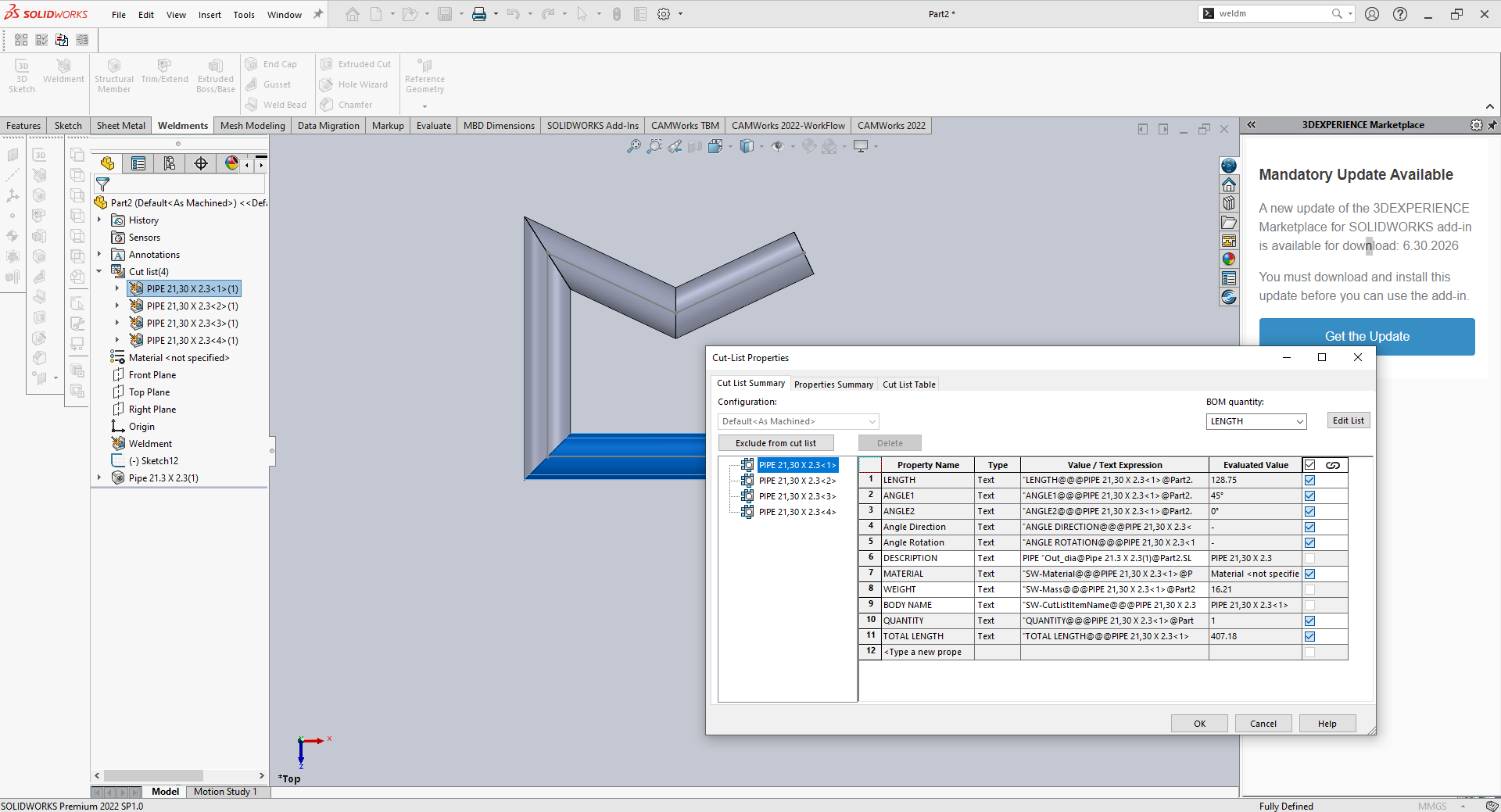The image size is (1501, 812).
Task: Click the Previous View icon in the view toolbar
Action: coord(675,146)
